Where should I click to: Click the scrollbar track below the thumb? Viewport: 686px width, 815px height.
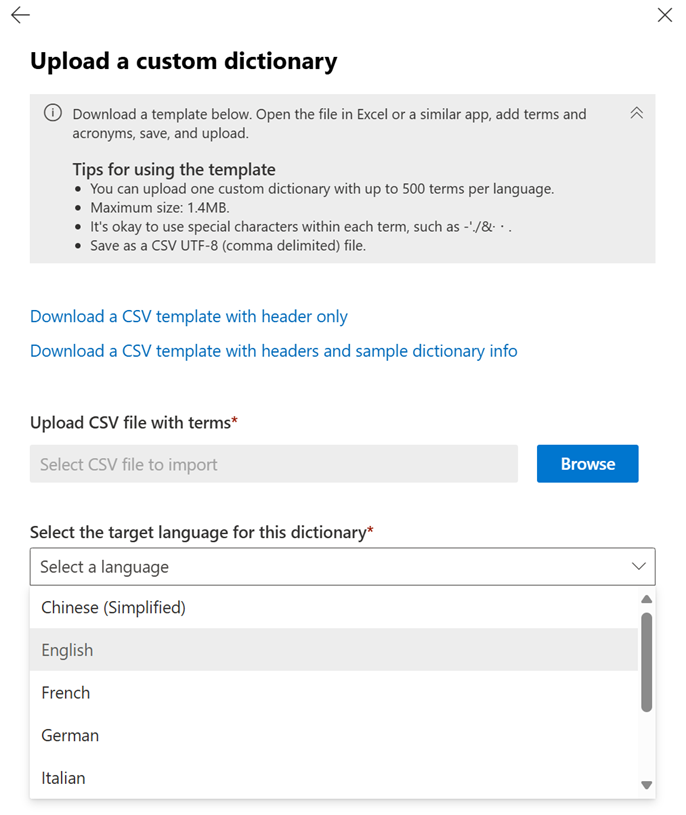coord(646,745)
